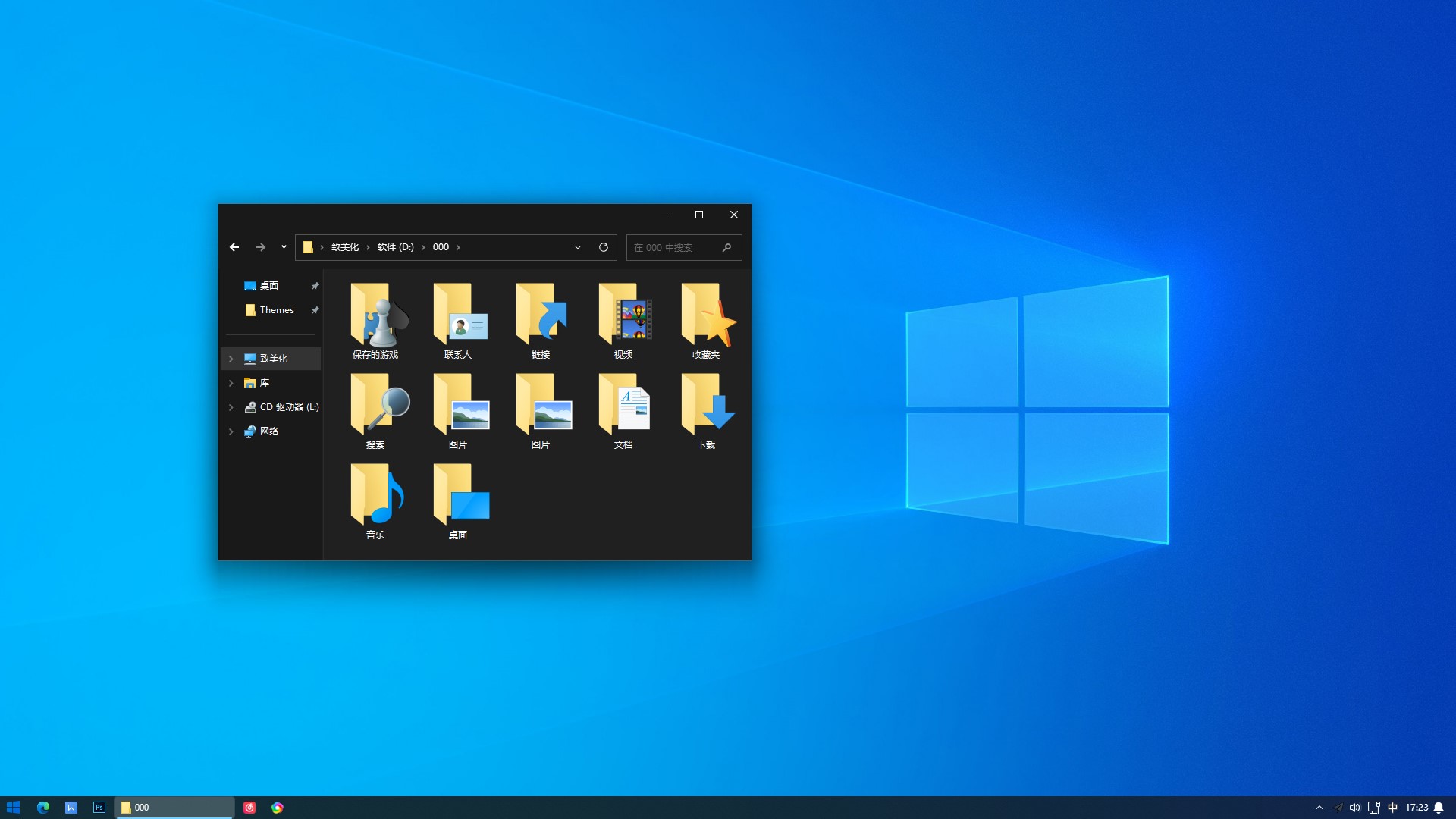Expand the 库 libraries tree item

click(231, 382)
